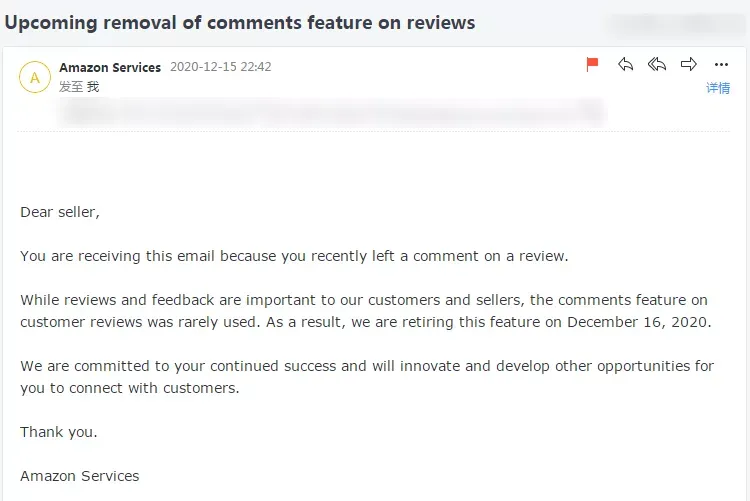Click the 发至 我 recipient label
Screen dimensions: 750x501
(79, 87)
